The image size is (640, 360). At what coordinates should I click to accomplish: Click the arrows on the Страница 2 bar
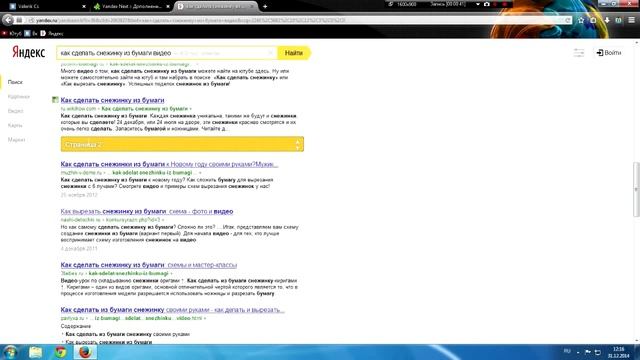click(x=298, y=144)
